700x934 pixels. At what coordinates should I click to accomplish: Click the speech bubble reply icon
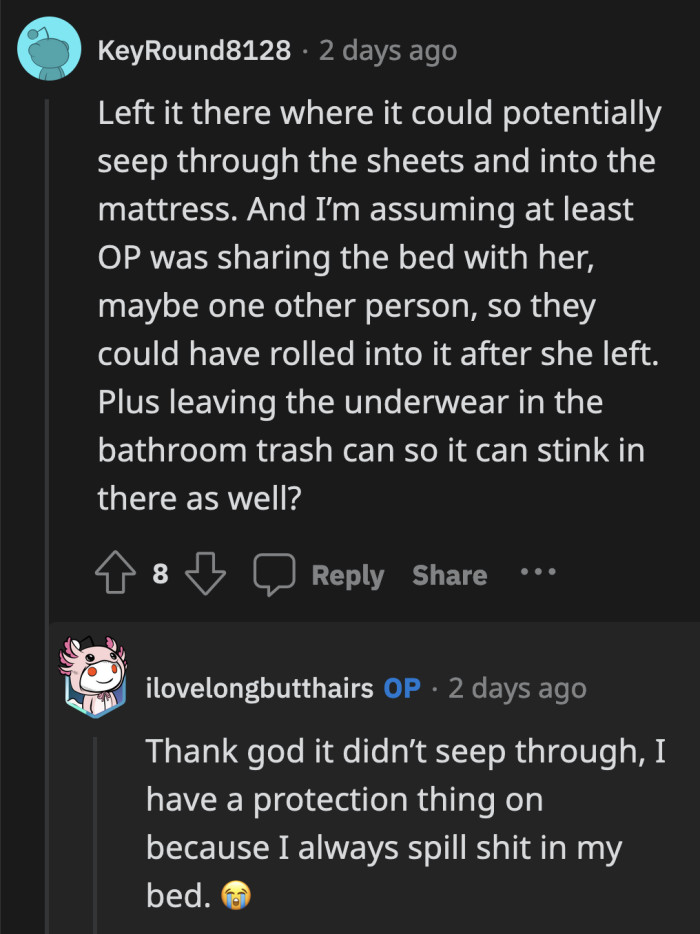271,574
